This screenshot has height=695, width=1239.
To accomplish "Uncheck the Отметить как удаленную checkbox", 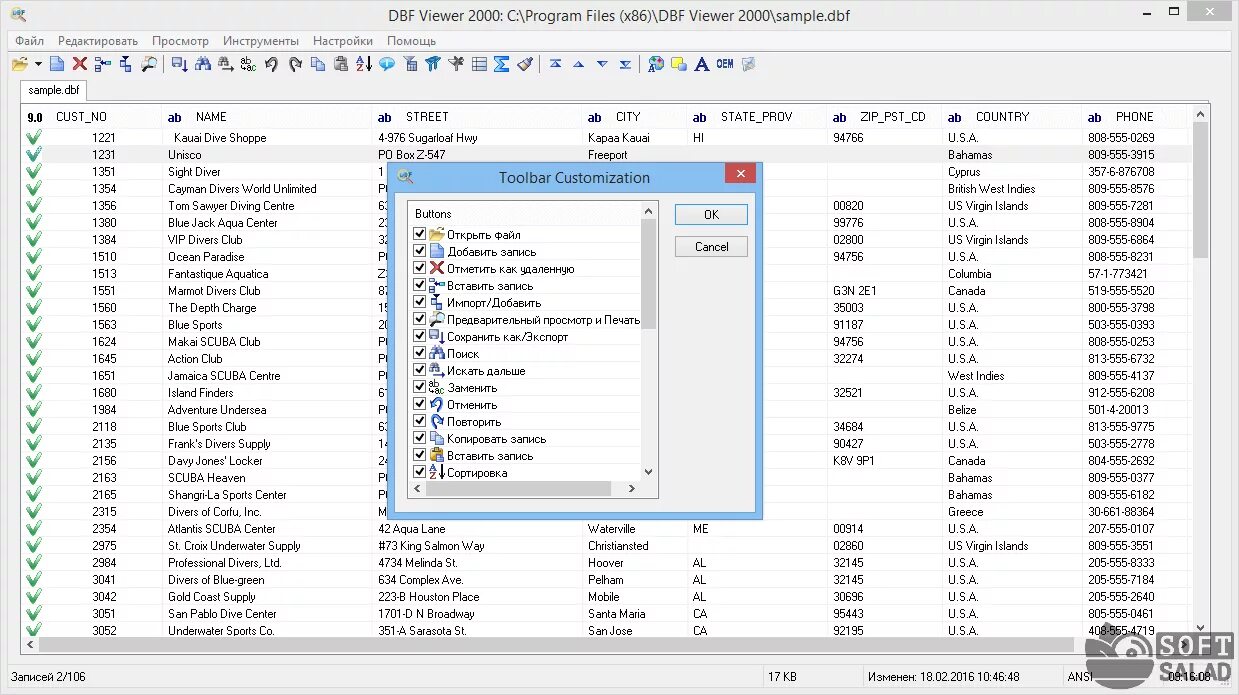I will coord(420,269).
